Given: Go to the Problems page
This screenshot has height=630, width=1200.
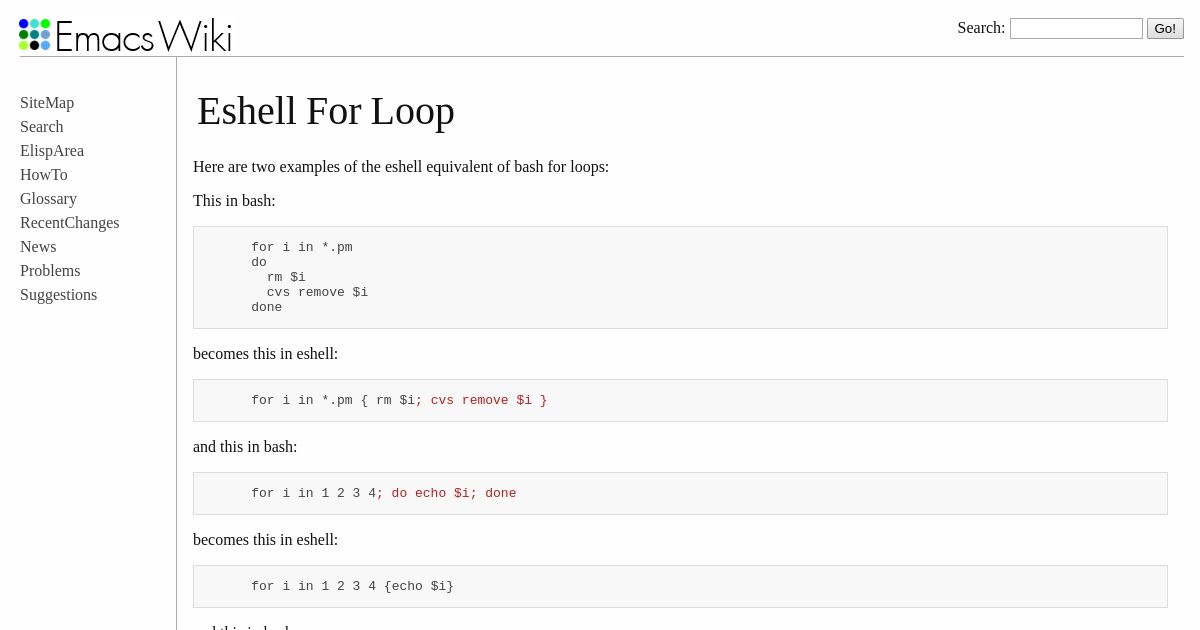Looking at the screenshot, I should pos(50,271).
